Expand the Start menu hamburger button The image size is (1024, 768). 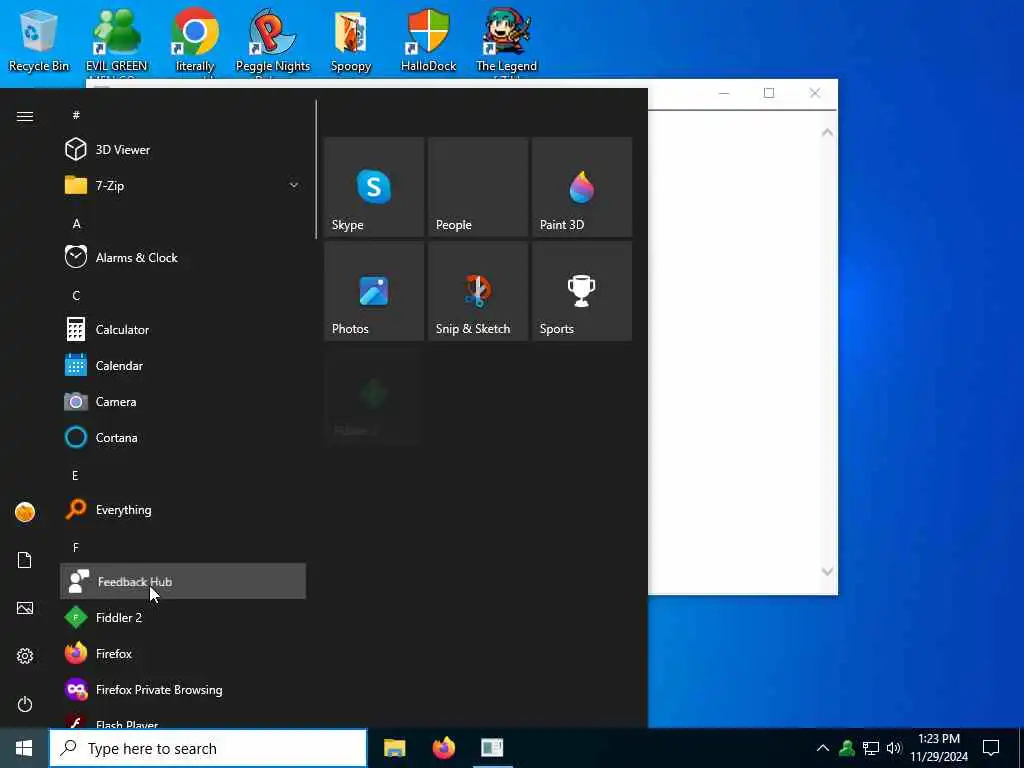click(25, 116)
